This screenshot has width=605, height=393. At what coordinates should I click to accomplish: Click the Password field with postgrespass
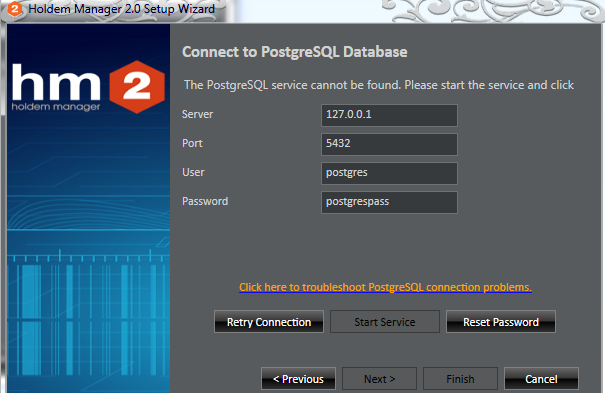point(389,202)
